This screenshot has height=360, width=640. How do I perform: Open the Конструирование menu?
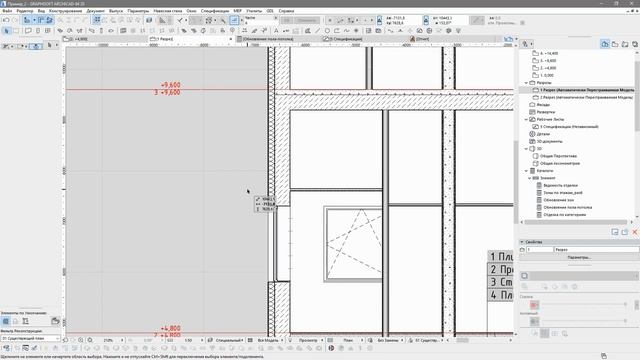[65, 11]
